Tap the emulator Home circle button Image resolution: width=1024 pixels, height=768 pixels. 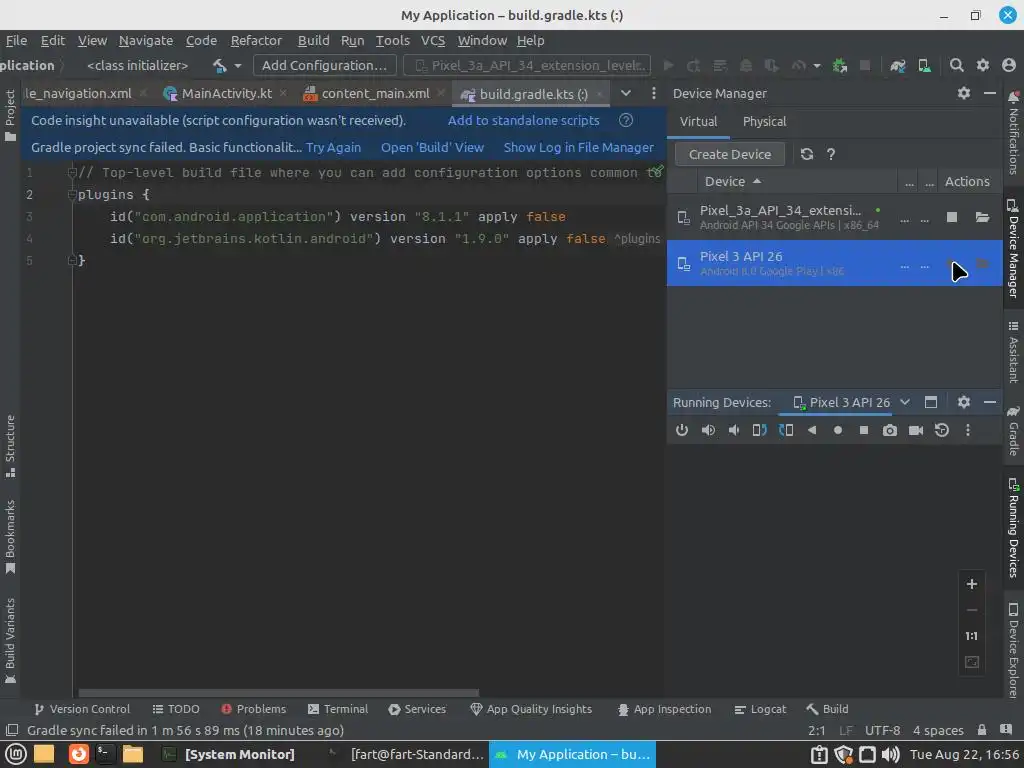[x=838, y=430]
